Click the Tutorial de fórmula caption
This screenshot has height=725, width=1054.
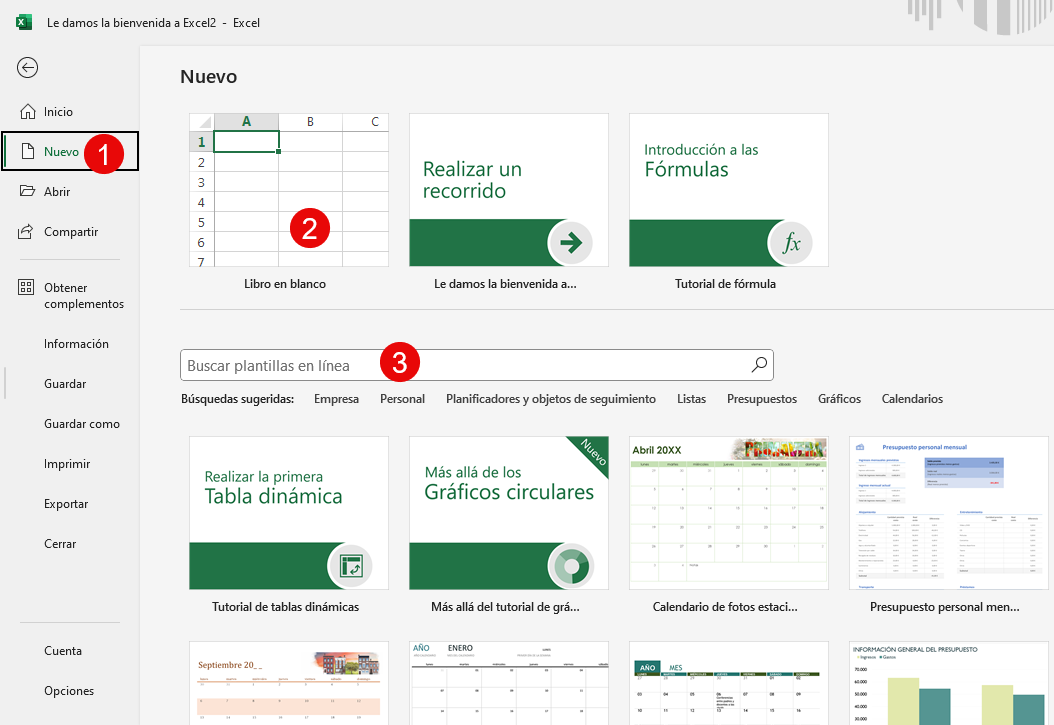coord(725,284)
